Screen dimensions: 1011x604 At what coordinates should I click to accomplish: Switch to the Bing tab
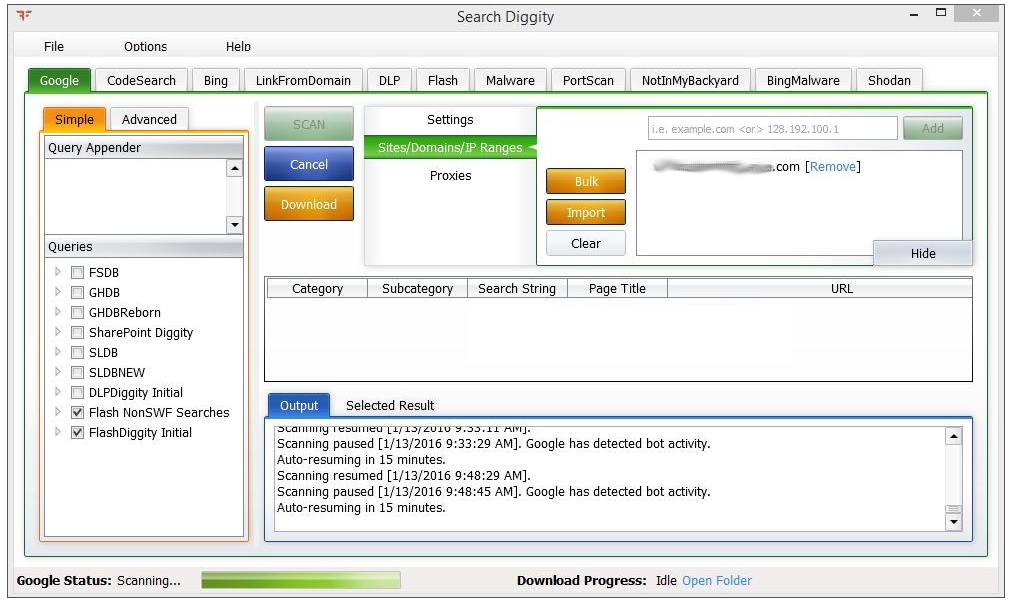[215, 81]
